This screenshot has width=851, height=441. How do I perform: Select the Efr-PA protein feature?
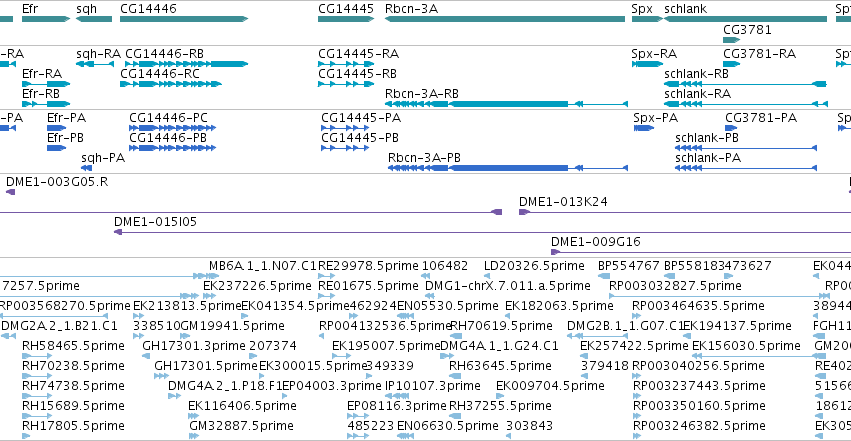tap(56, 128)
